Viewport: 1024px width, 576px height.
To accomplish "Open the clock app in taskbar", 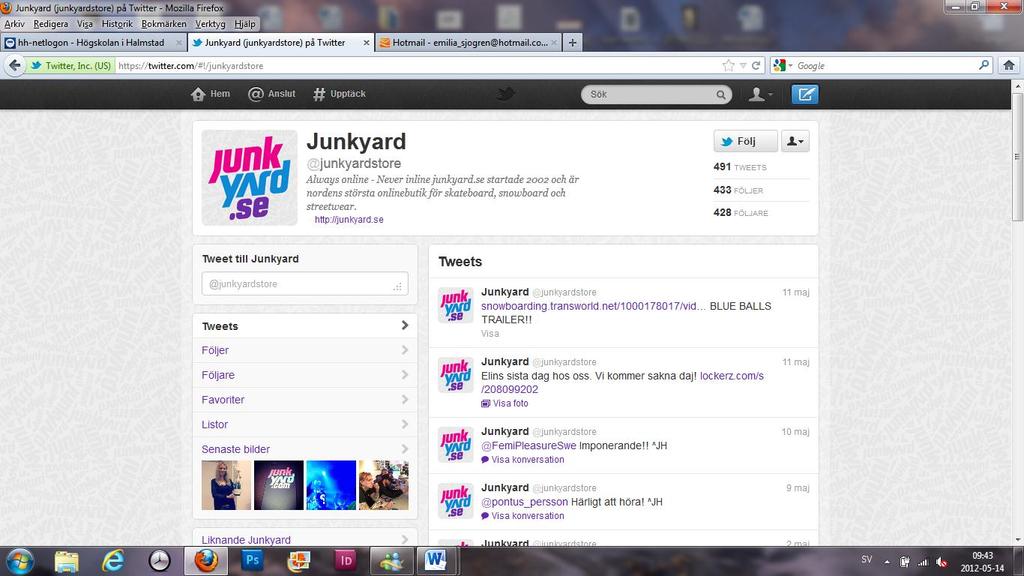I will tap(159, 561).
